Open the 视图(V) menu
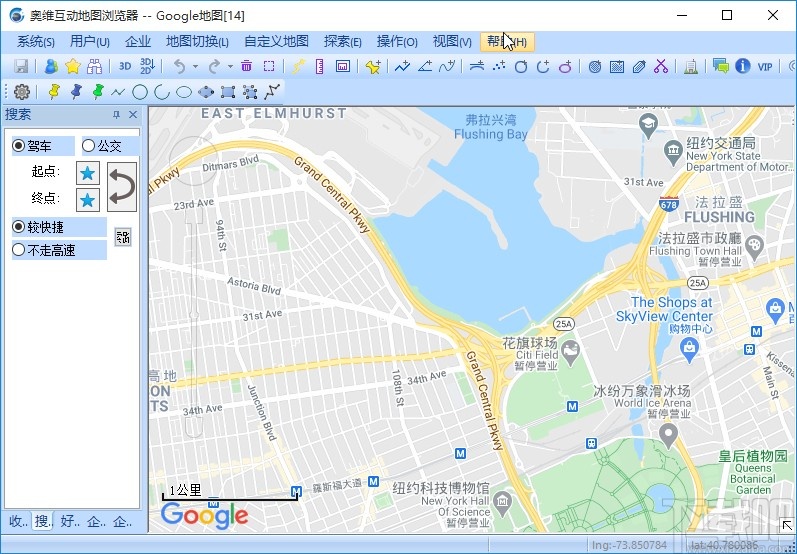This screenshot has height=554, width=797. [452, 42]
